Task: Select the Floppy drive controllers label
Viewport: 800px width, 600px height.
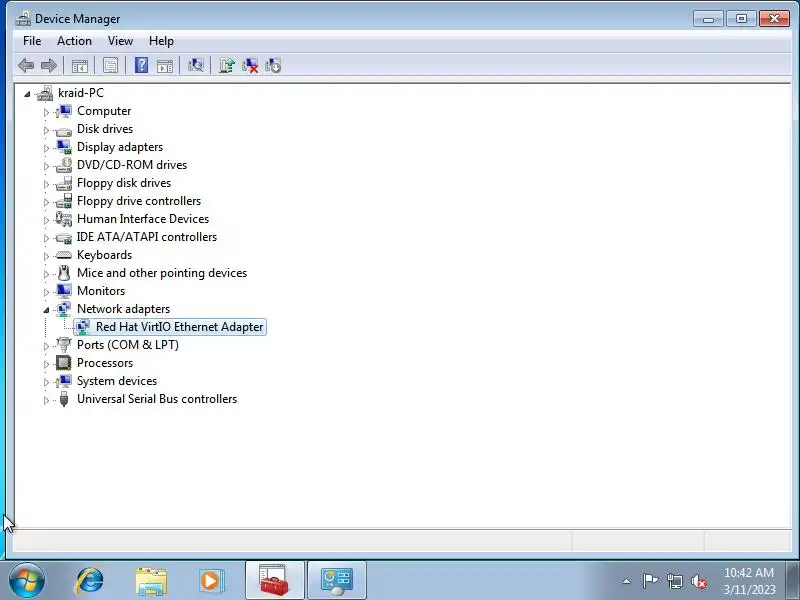Action: (139, 201)
